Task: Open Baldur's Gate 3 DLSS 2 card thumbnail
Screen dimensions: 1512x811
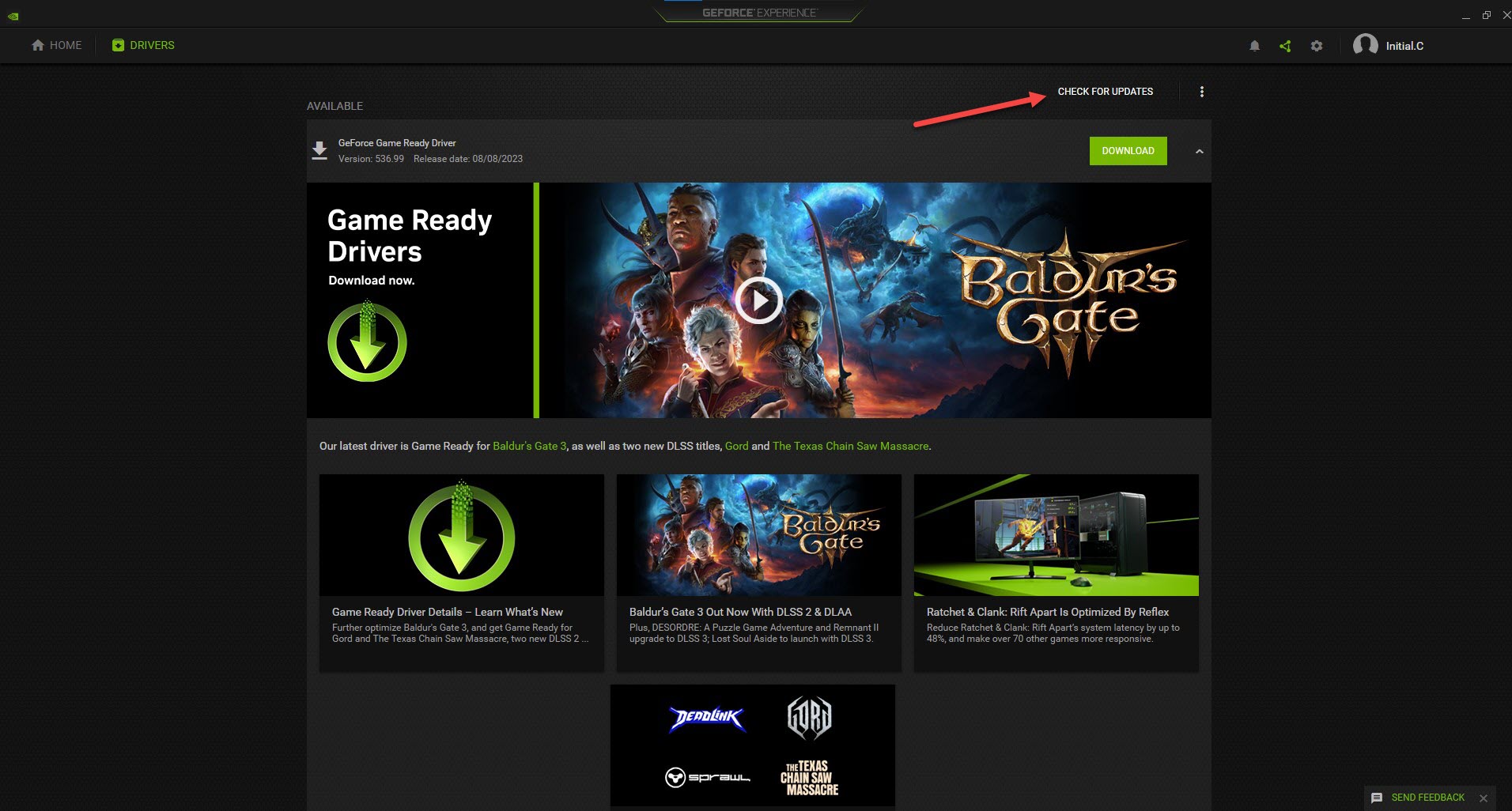Action: [759, 535]
